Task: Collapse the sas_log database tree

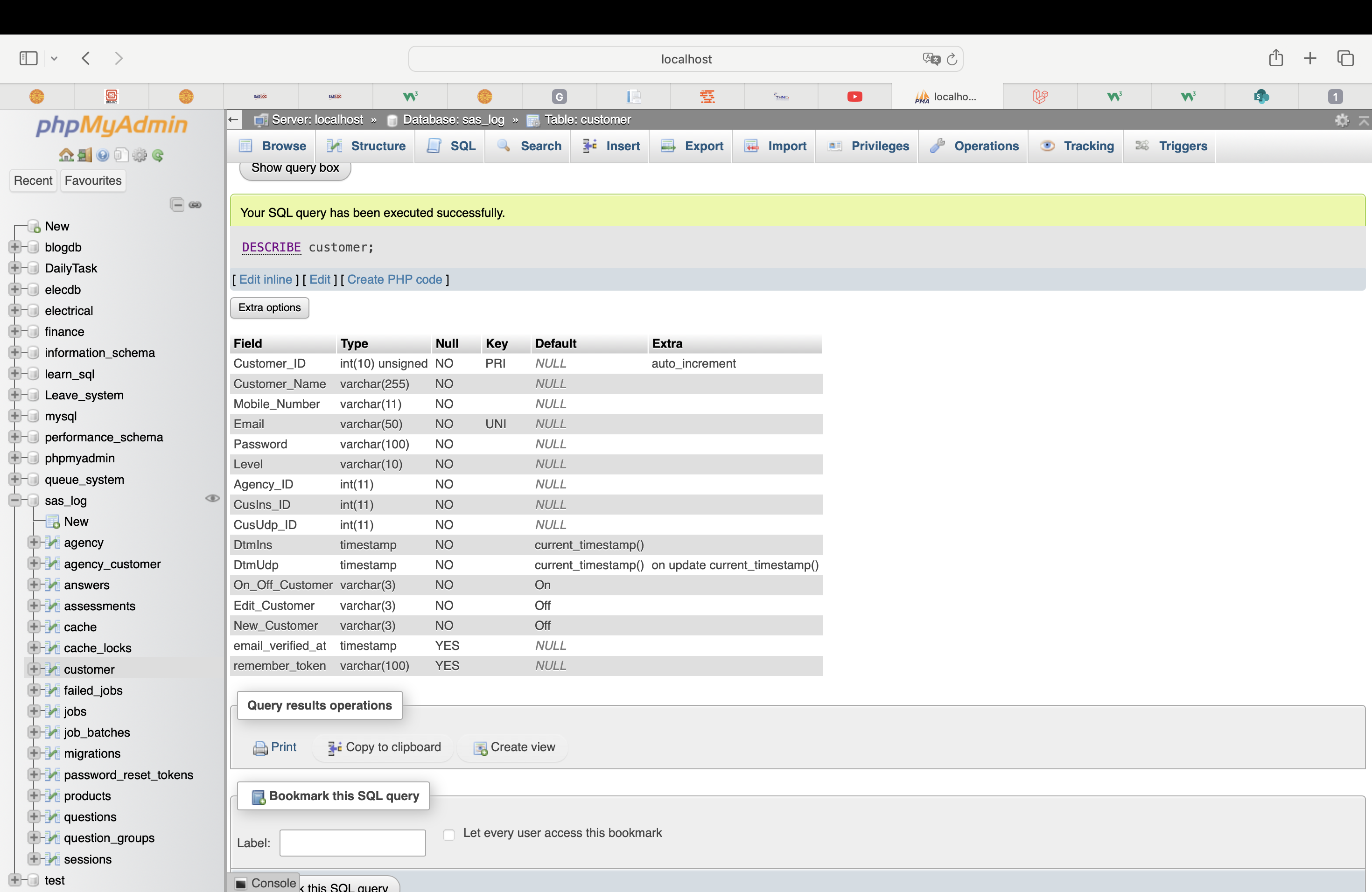Action: coord(15,500)
